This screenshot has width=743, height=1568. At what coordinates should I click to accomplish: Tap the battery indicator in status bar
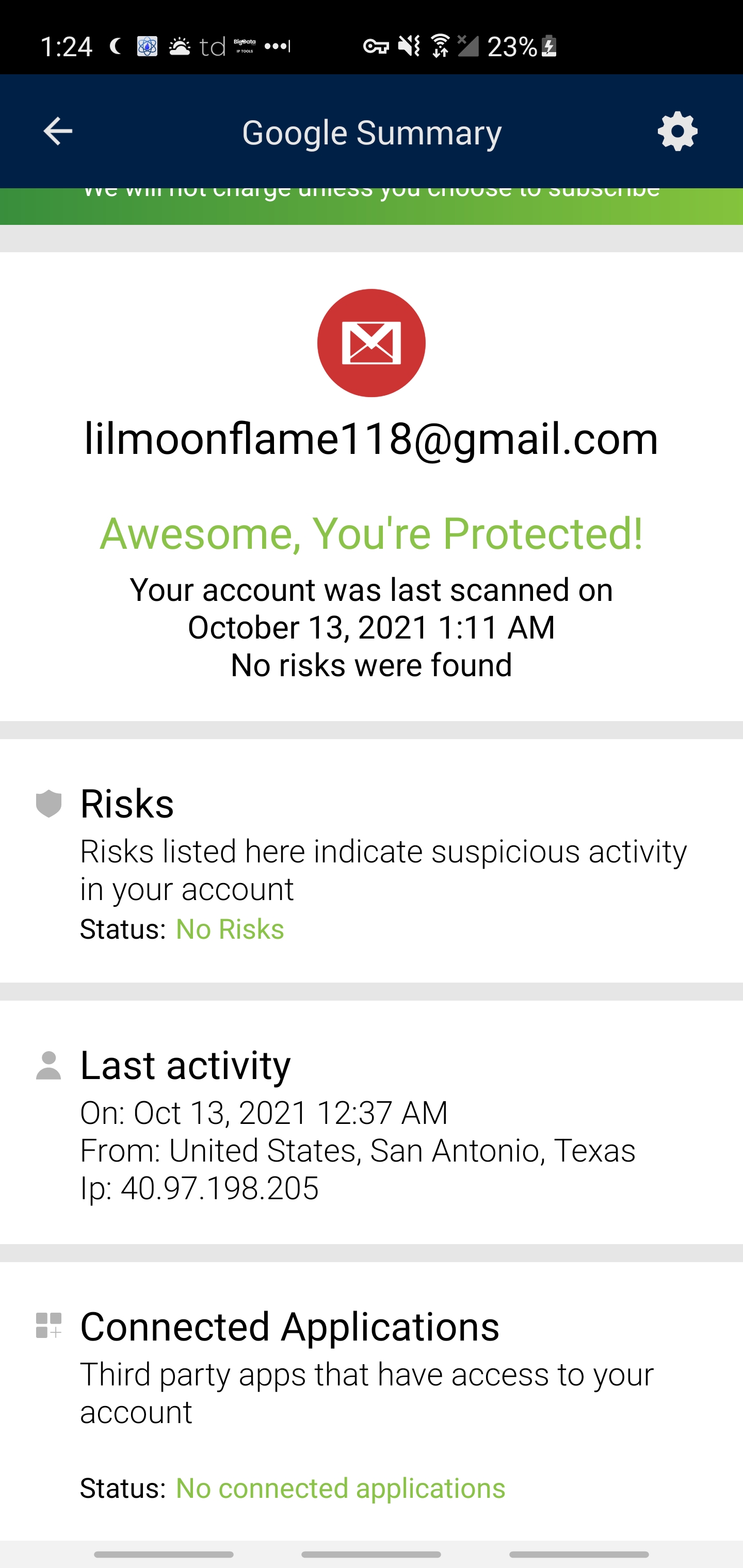[550, 46]
